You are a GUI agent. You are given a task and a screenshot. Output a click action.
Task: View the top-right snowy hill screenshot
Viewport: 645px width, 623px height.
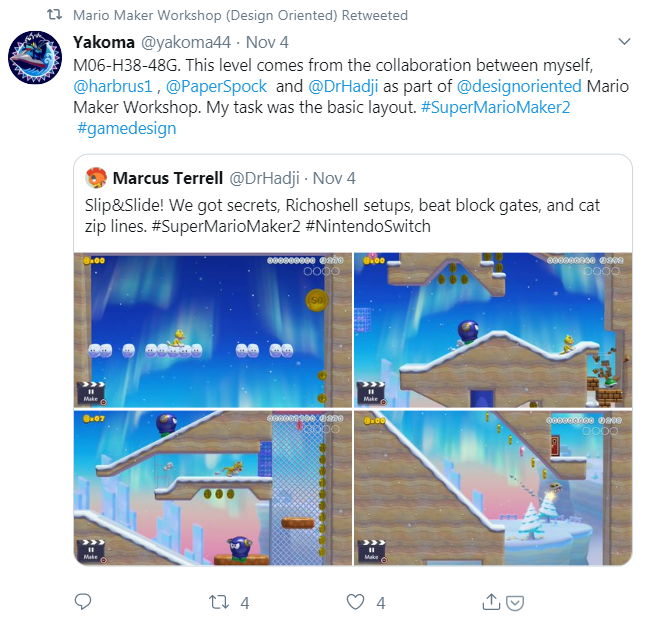(x=493, y=330)
